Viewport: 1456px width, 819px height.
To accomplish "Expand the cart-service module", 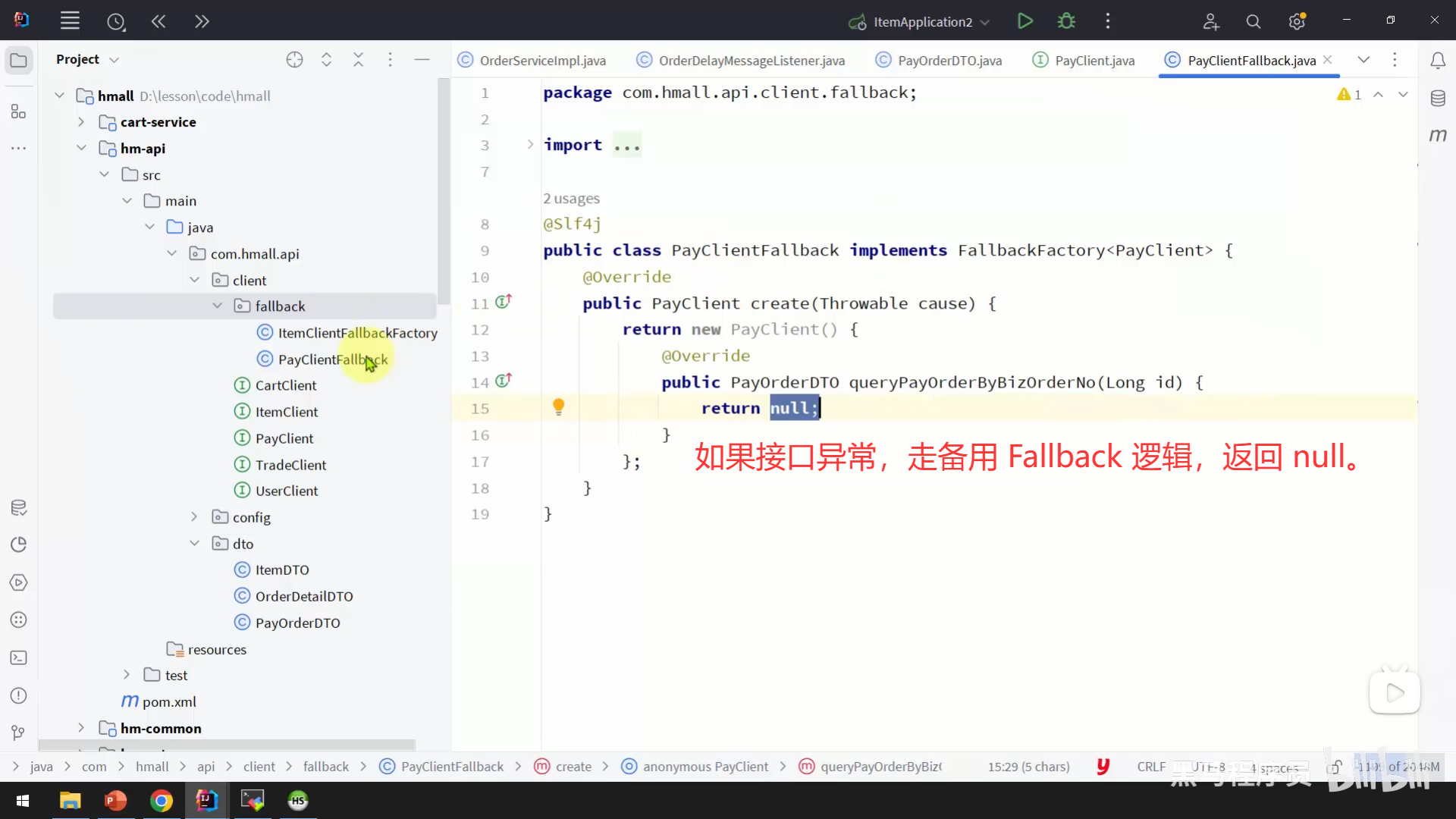I will 81,122.
